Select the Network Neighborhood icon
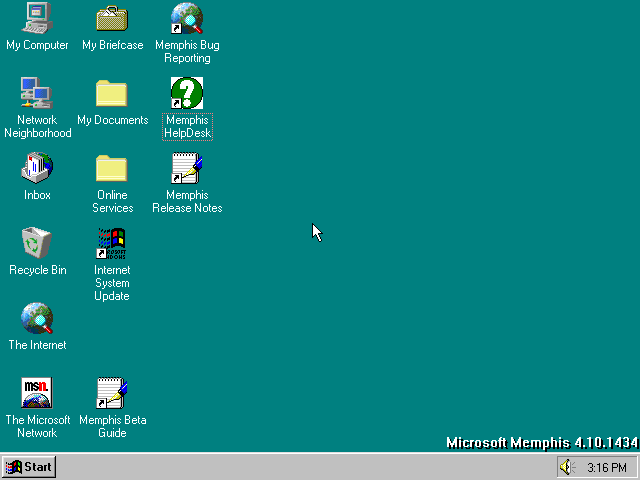The width and height of the screenshot is (640, 480). (x=37, y=93)
